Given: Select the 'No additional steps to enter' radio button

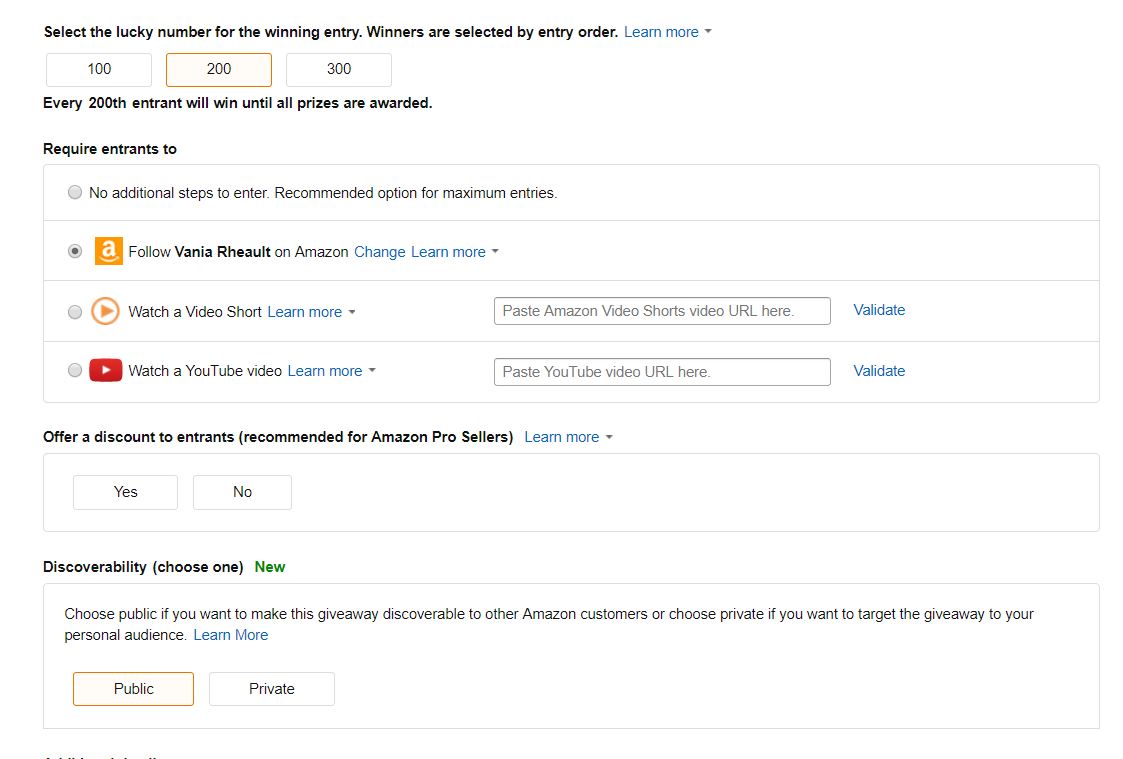Looking at the screenshot, I should (75, 192).
